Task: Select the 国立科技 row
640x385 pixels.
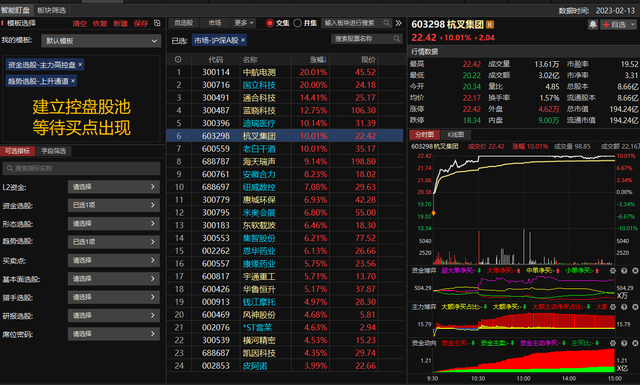Action: tap(285, 85)
